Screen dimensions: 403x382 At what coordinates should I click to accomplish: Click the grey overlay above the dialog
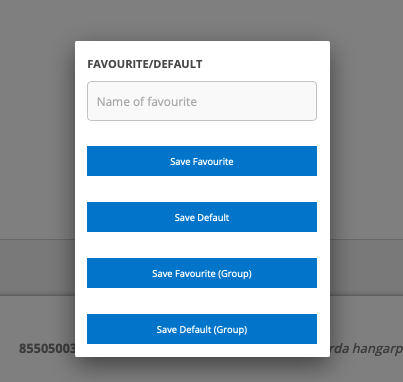202,20
